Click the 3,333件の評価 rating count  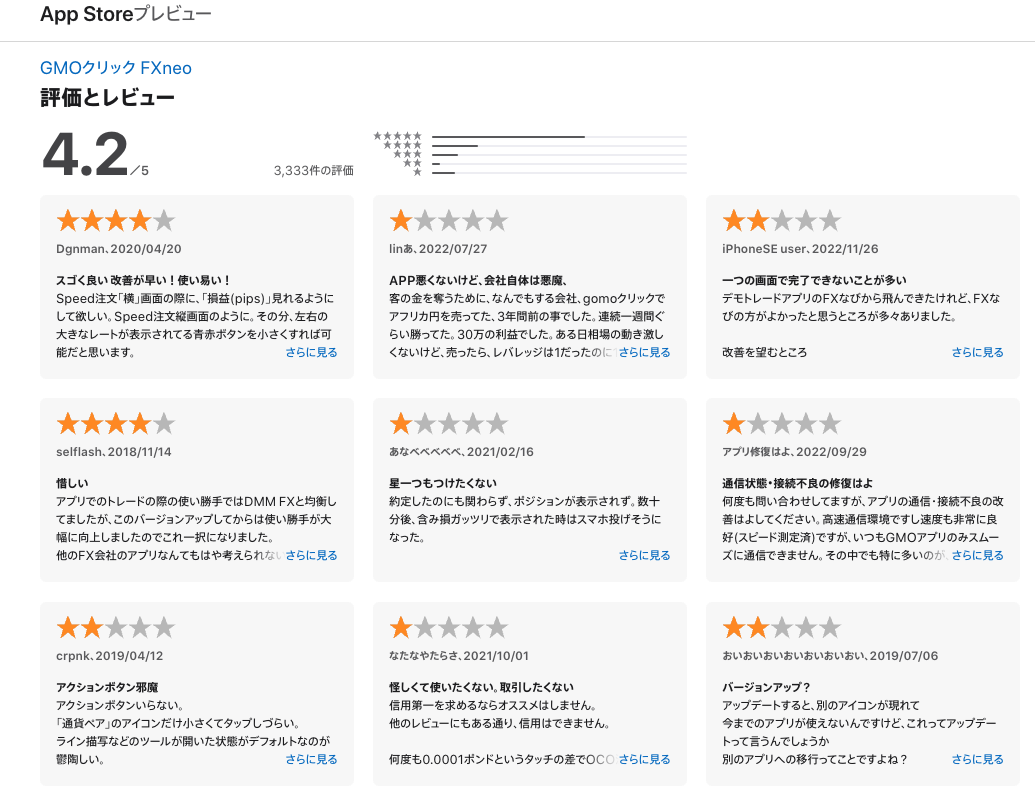pos(313,171)
